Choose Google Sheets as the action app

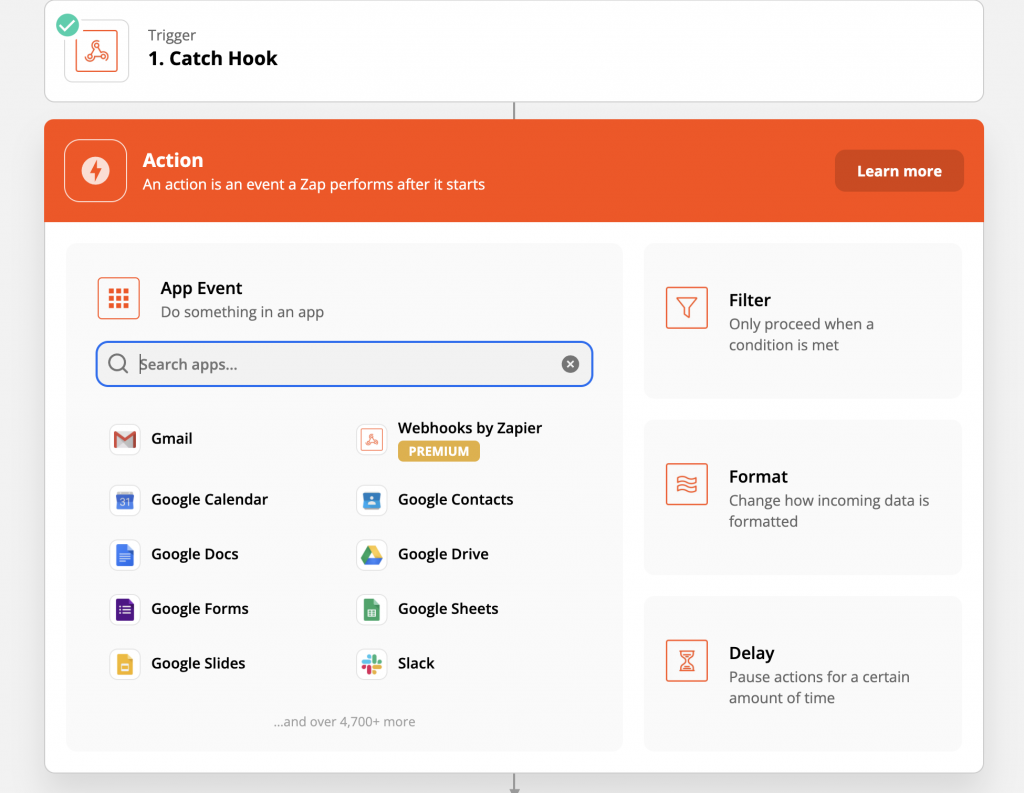click(448, 609)
